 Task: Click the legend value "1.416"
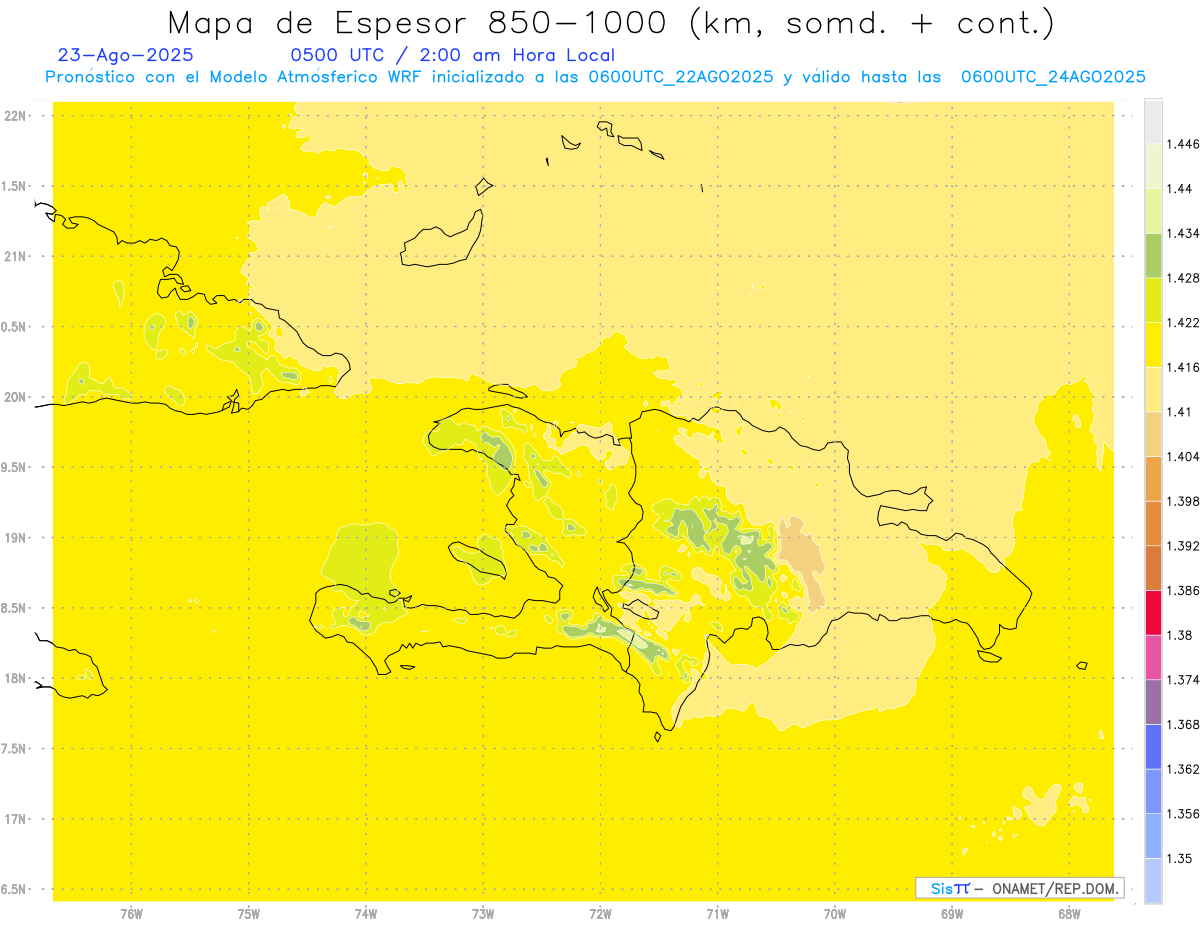pyautogui.click(x=1183, y=367)
